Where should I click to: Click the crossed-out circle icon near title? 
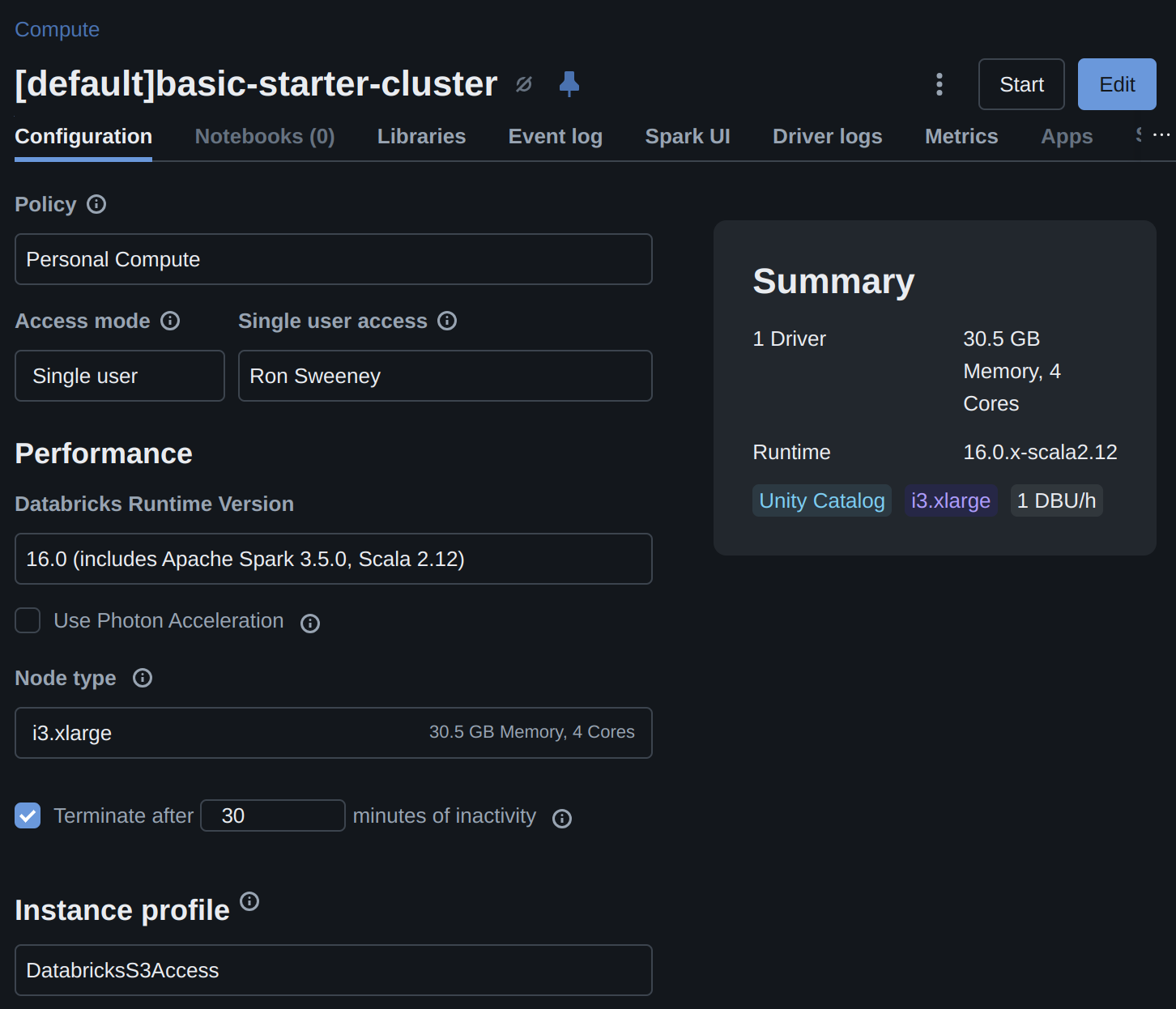pos(524,84)
